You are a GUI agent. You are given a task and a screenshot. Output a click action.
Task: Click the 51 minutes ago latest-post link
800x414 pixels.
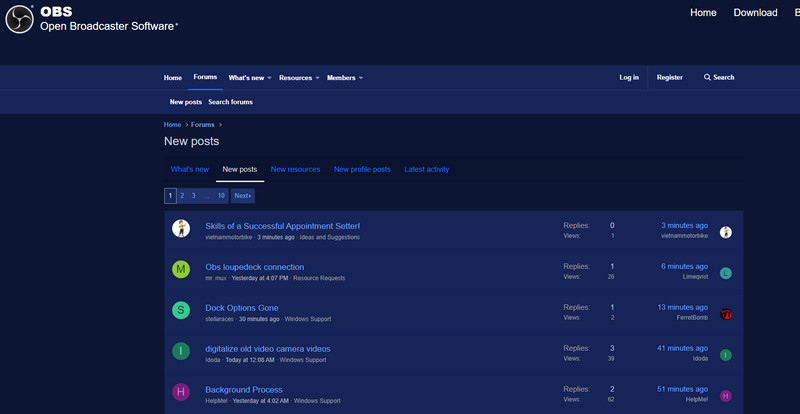pyautogui.click(x=683, y=389)
